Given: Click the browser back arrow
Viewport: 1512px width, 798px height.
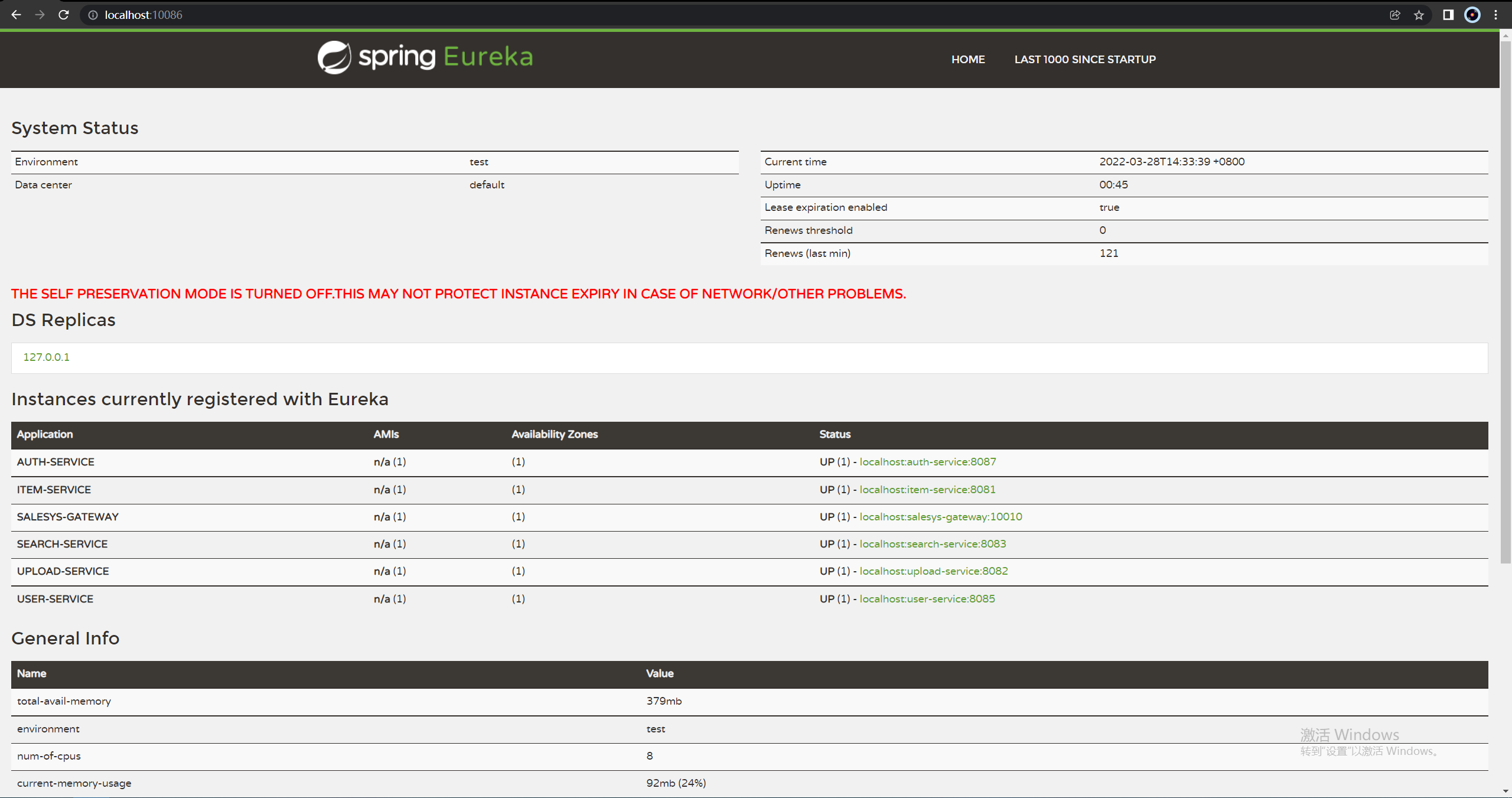Looking at the screenshot, I should click(x=16, y=15).
